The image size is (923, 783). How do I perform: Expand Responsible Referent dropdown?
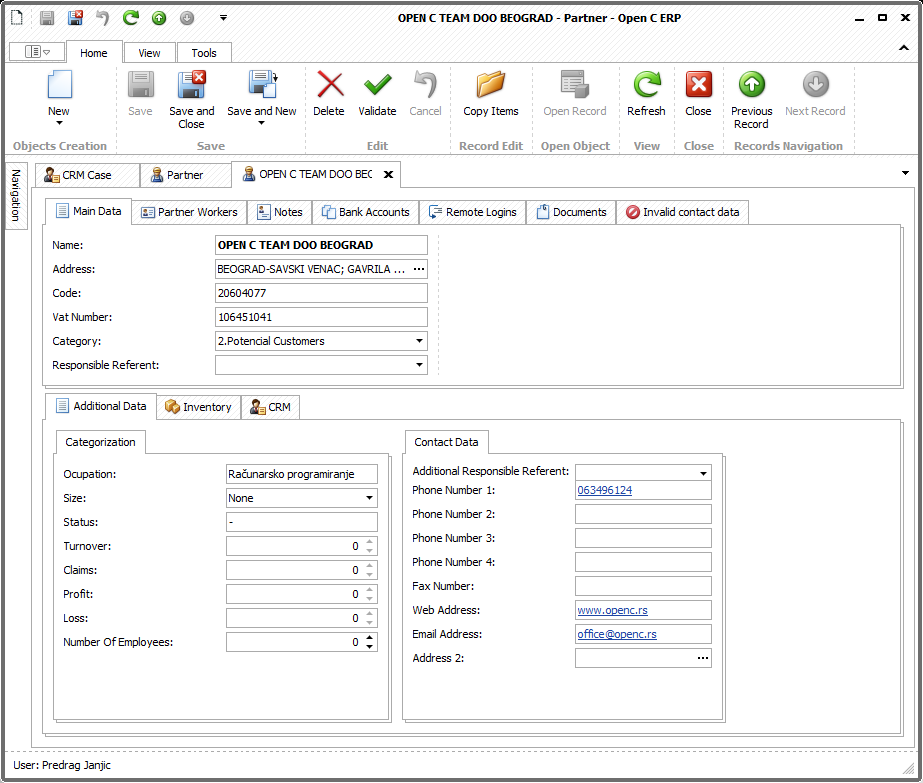(419, 365)
